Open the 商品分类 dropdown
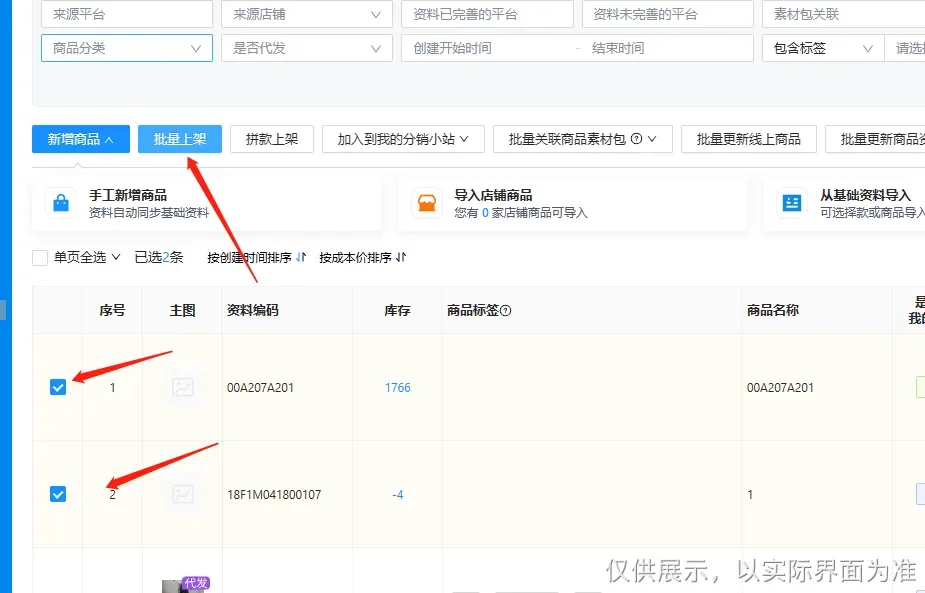 (x=127, y=48)
